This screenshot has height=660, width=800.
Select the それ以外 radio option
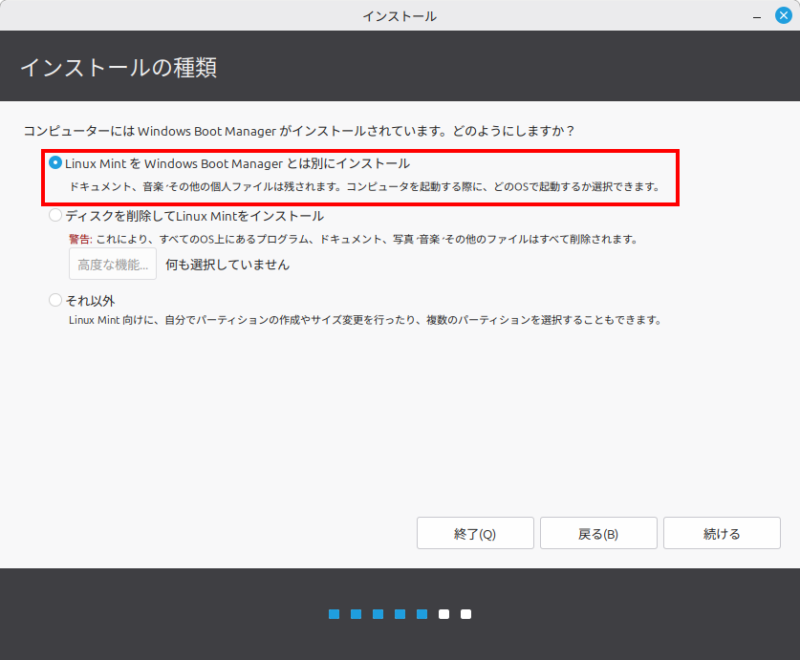[x=56, y=300]
